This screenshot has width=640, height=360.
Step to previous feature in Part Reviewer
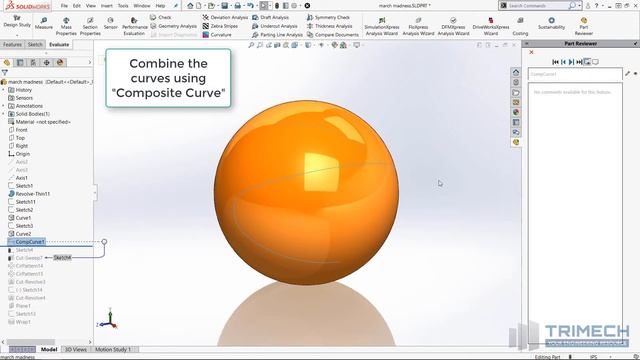coord(564,62)
